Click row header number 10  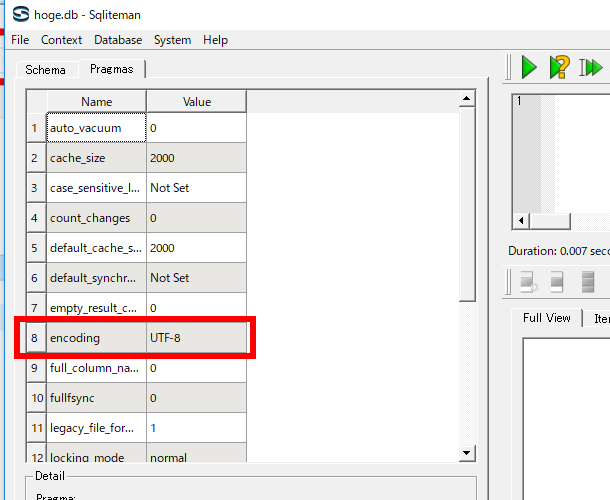(36, 397)
